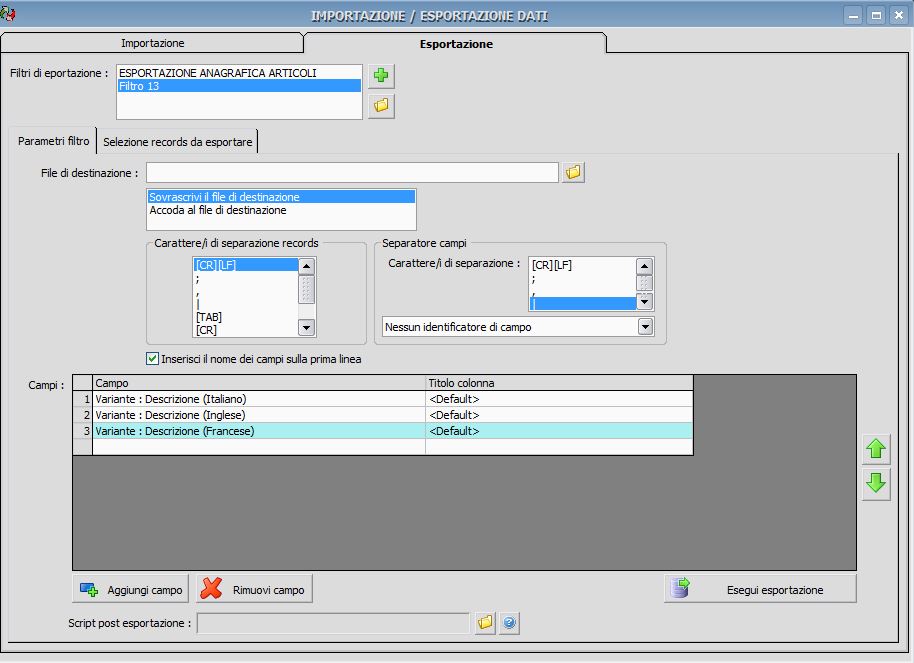Select 'ESPORTAZIONE ANAGRAFICA ARTICOLI' filter

tap(239, 73)
